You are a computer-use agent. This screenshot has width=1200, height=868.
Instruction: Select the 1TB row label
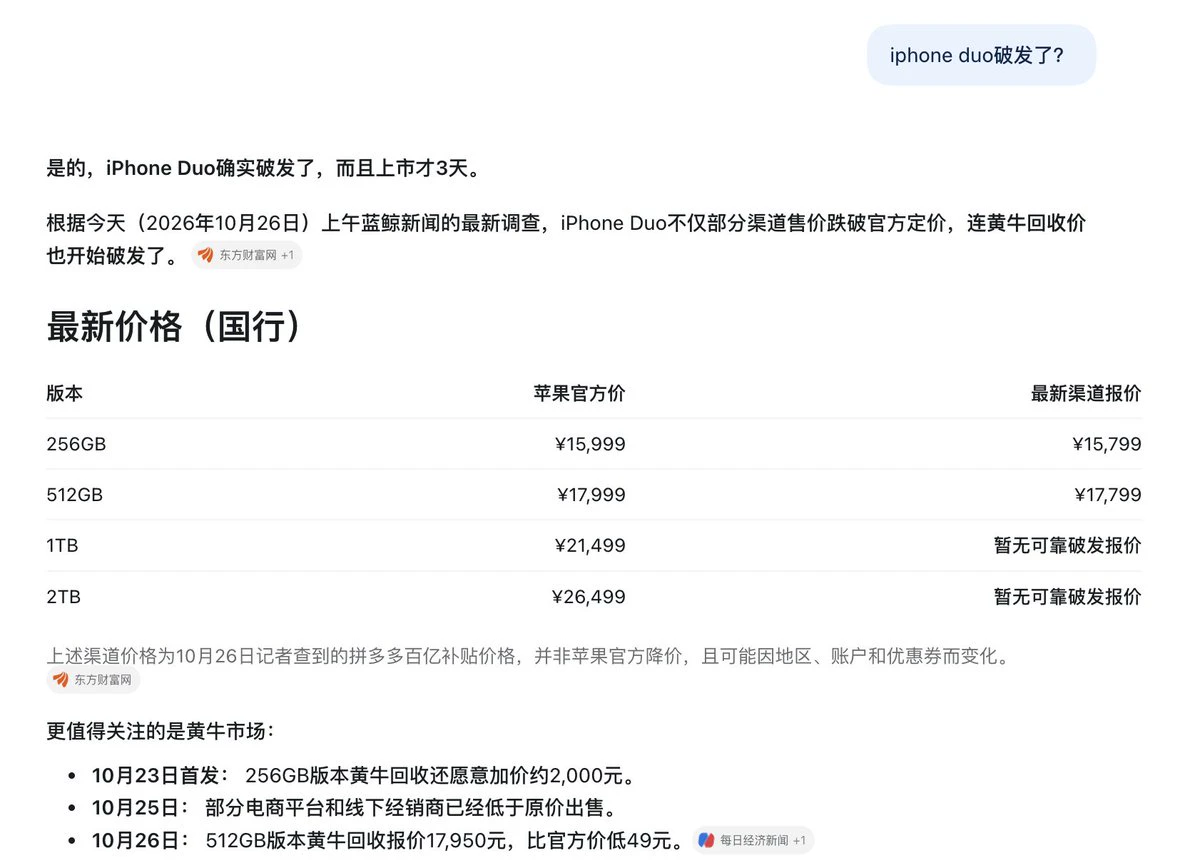[x=62, y=546]
